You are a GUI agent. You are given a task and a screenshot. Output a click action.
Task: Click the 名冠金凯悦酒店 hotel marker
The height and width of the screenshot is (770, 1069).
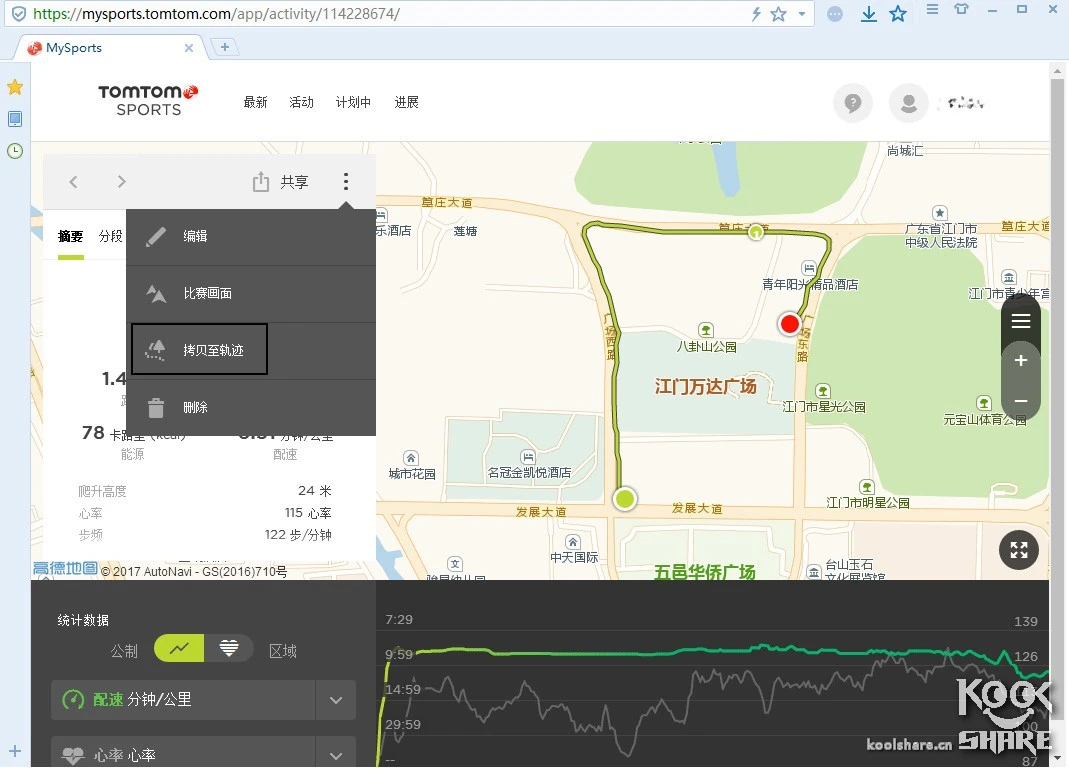click(x=528, y=457)
